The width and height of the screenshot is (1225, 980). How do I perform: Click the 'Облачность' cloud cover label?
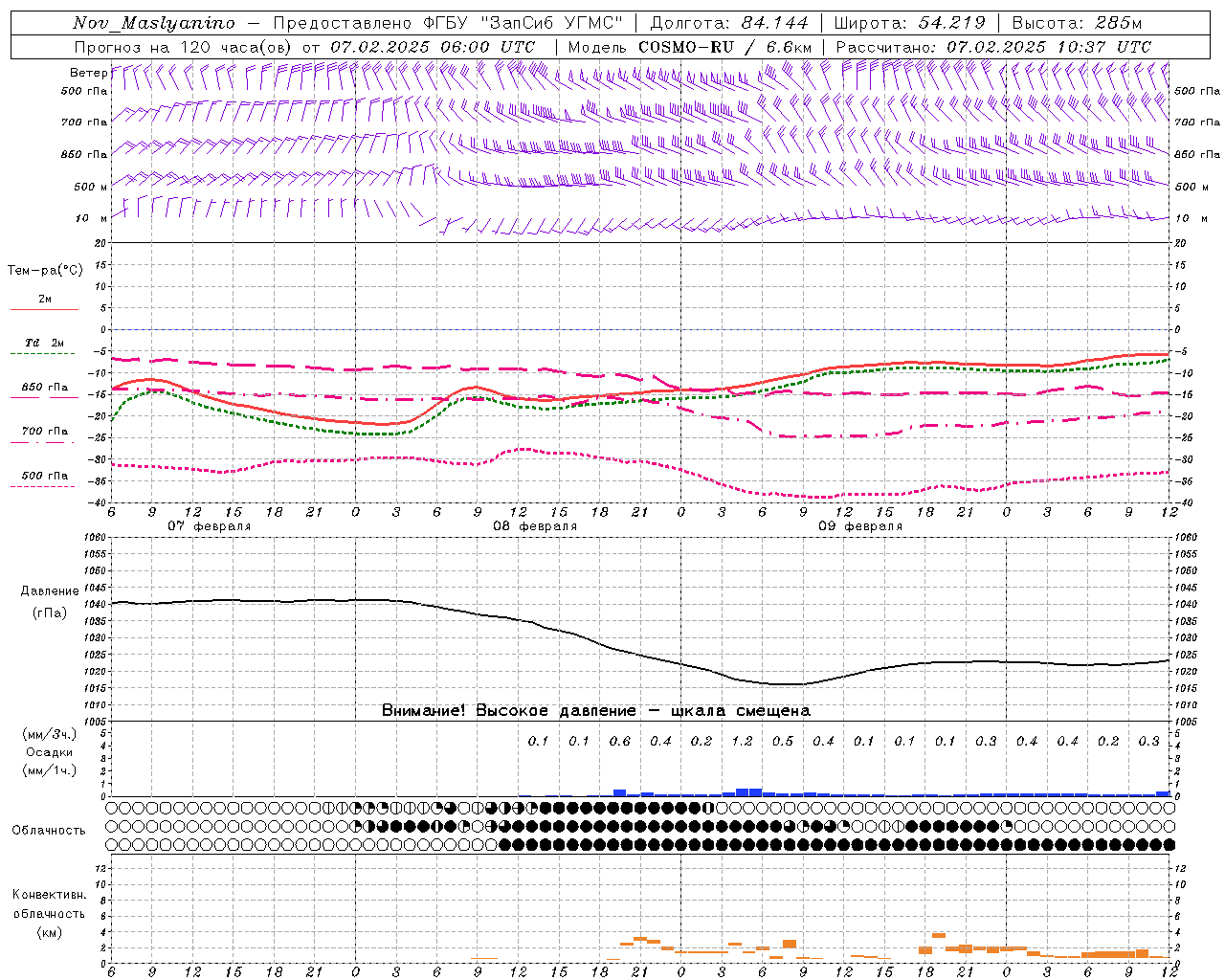coord(49,831)
